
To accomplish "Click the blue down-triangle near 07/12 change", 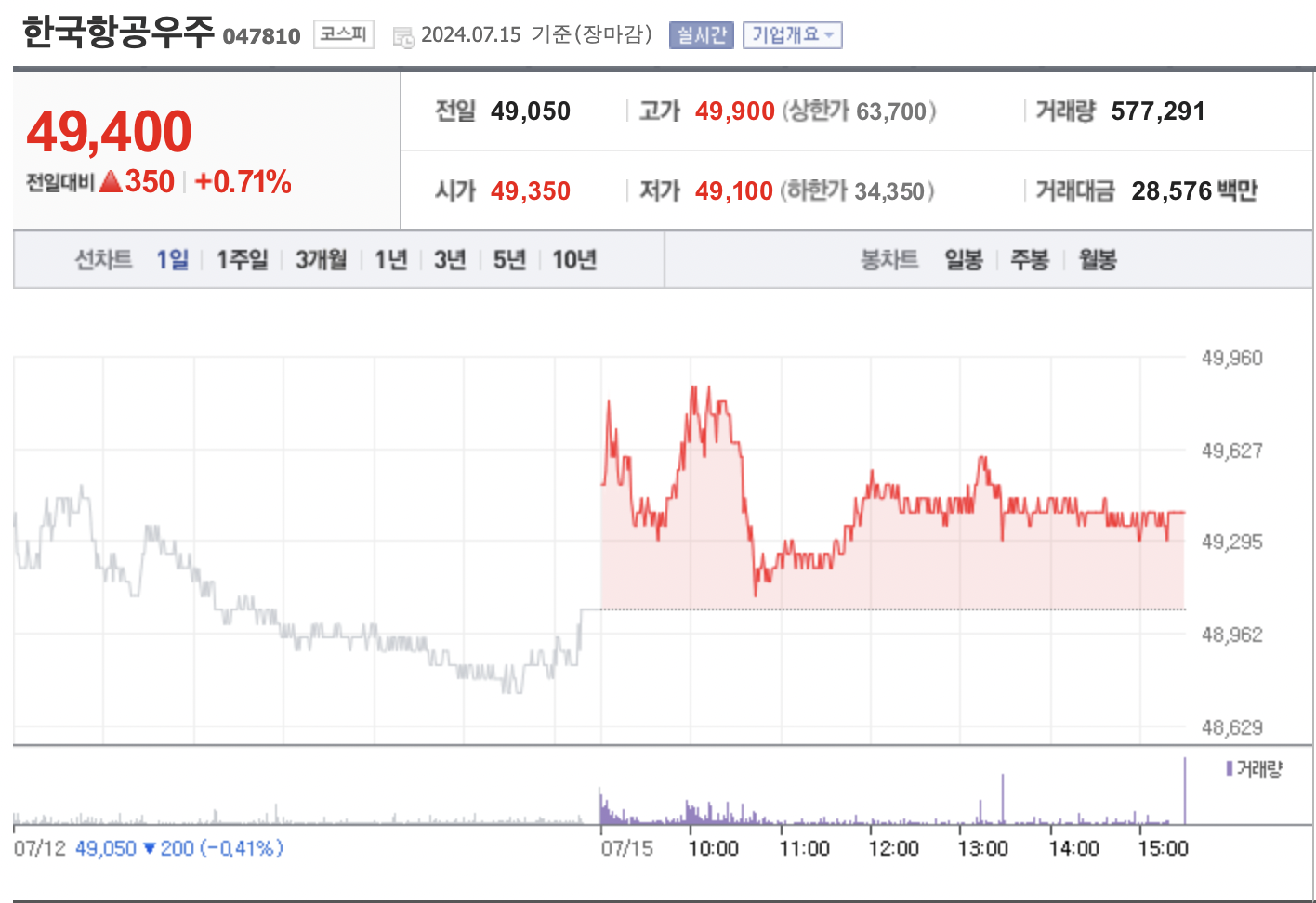I will coord(149,848).
